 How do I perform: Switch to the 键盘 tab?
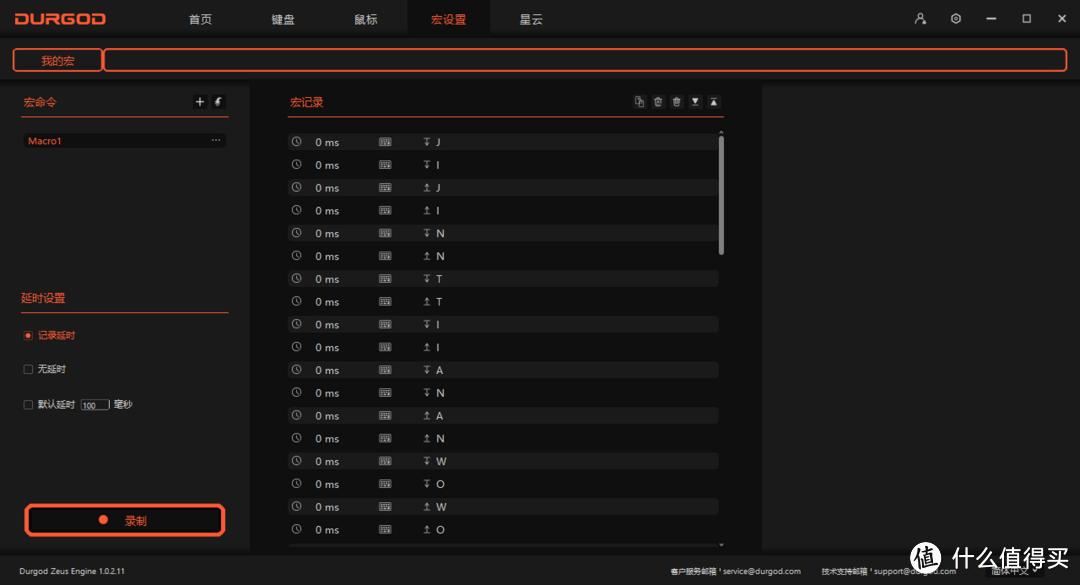(282, 18)
